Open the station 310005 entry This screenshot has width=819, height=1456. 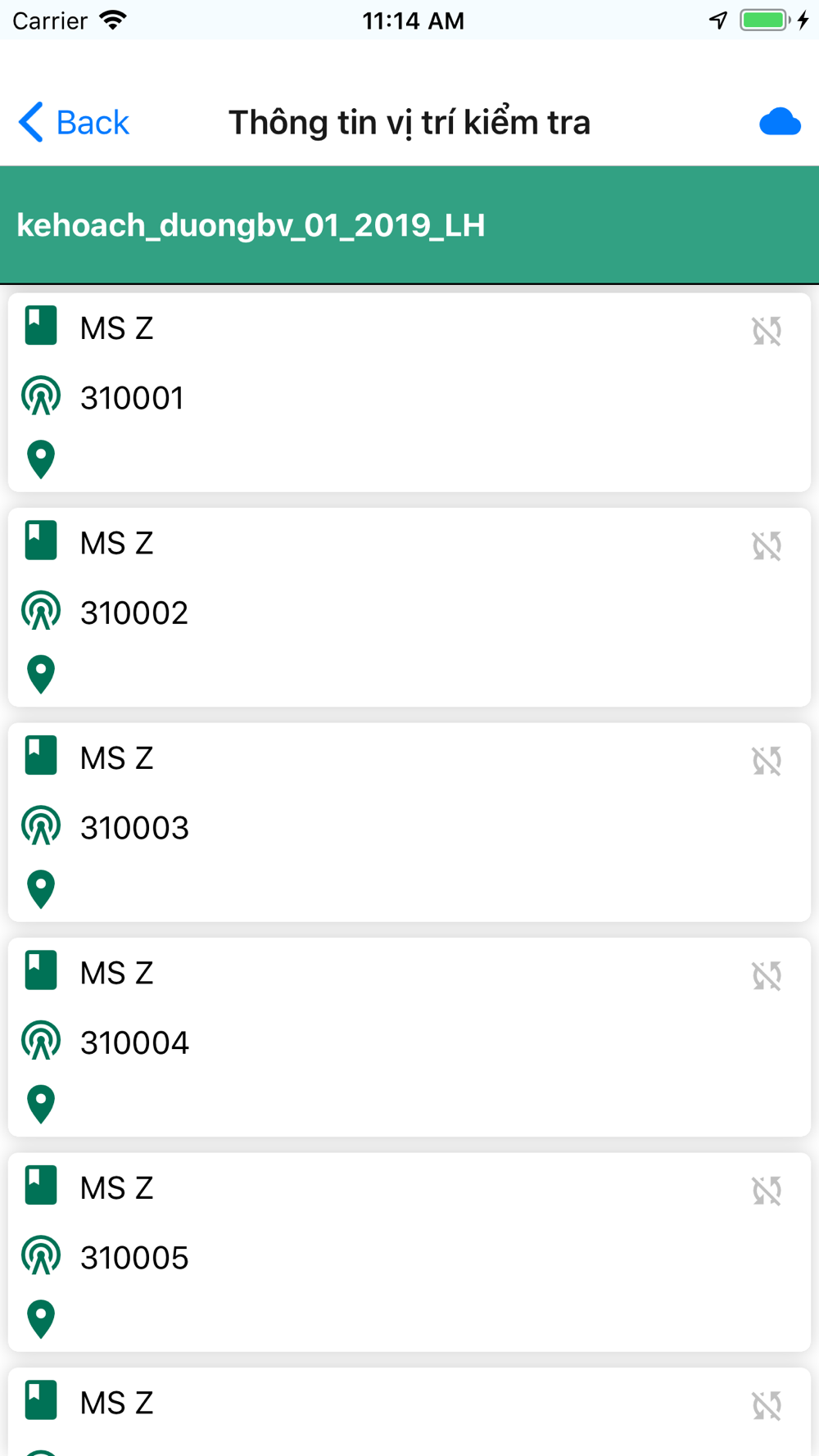coord(409,1253)
